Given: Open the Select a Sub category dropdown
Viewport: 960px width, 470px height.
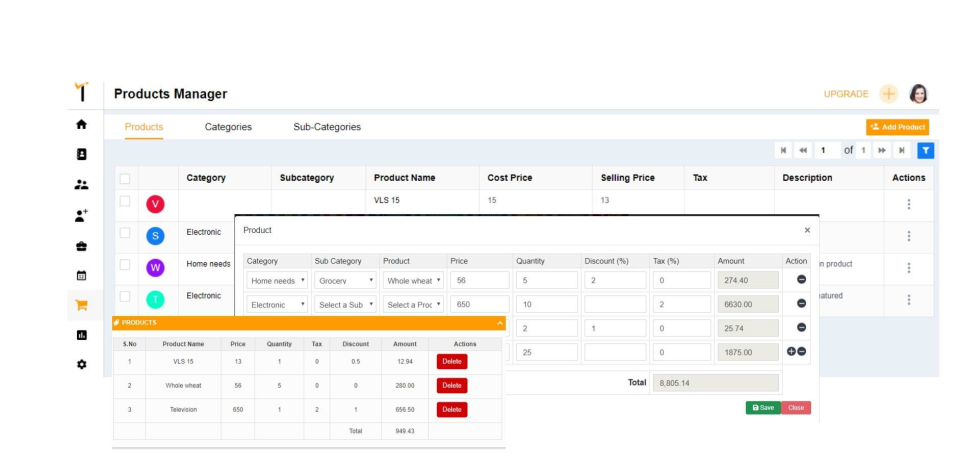Looking at the screenshot, I should [x=345, y=304].
